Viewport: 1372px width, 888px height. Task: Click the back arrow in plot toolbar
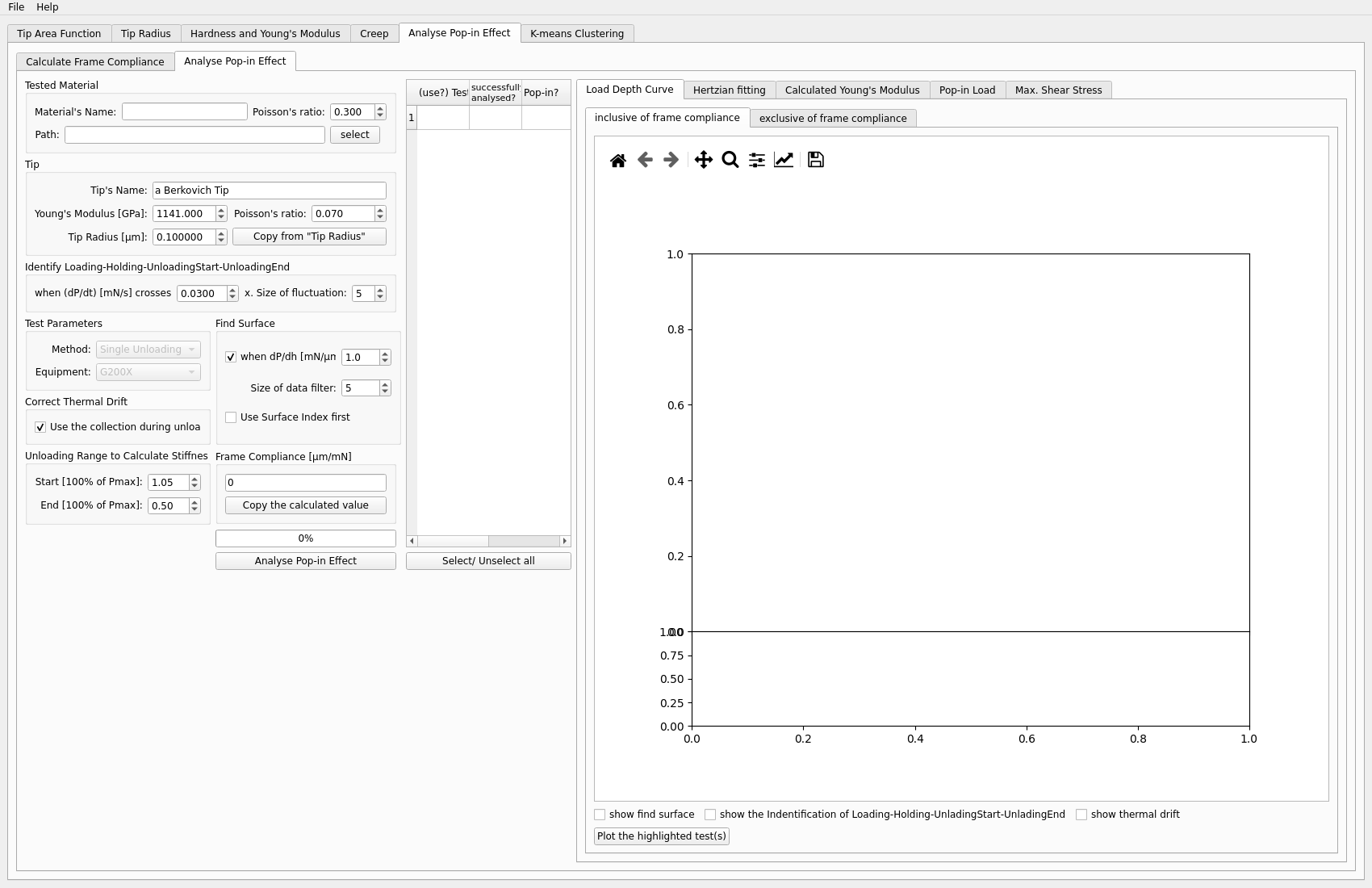tap(645, 160)
